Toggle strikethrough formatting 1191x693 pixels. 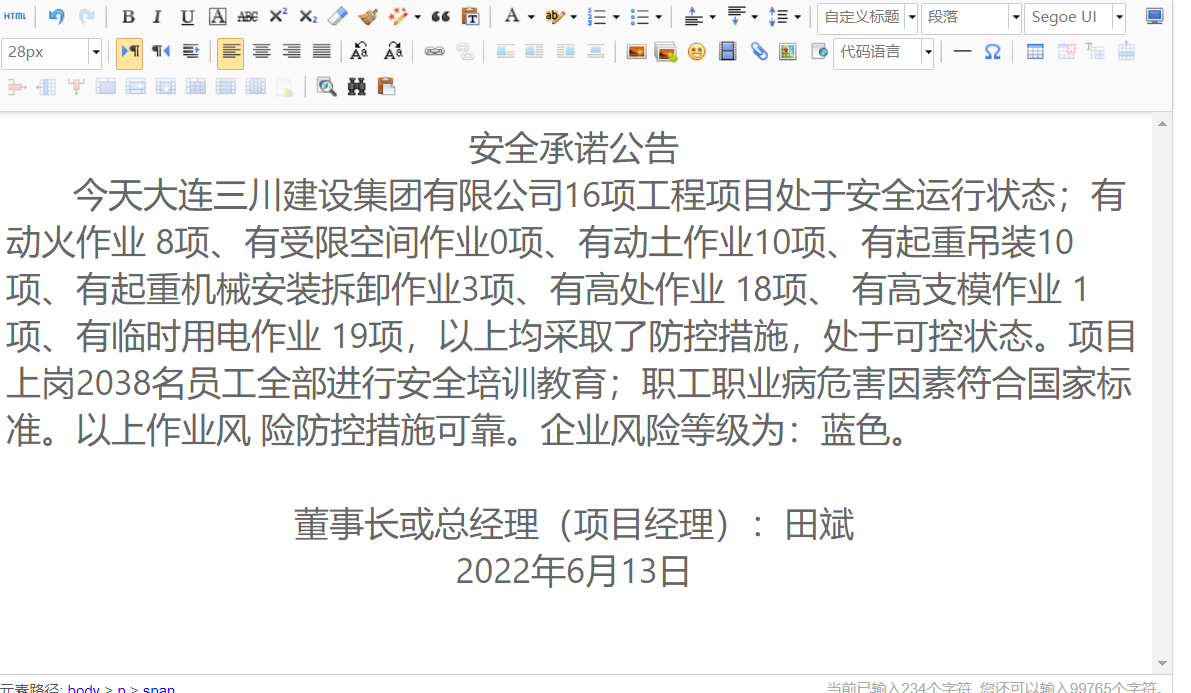click(x=248, y=16)
